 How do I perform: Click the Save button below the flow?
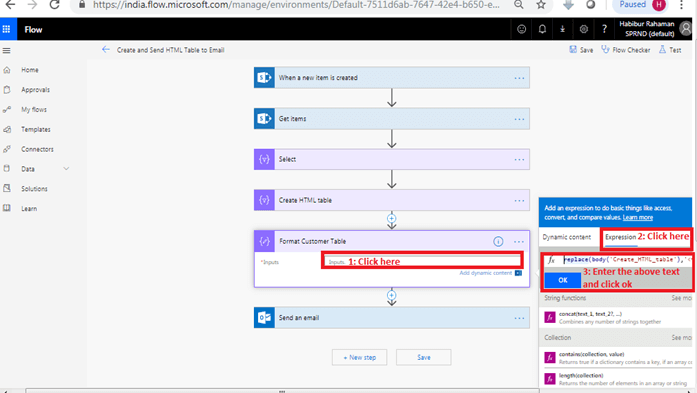[424, 357]
